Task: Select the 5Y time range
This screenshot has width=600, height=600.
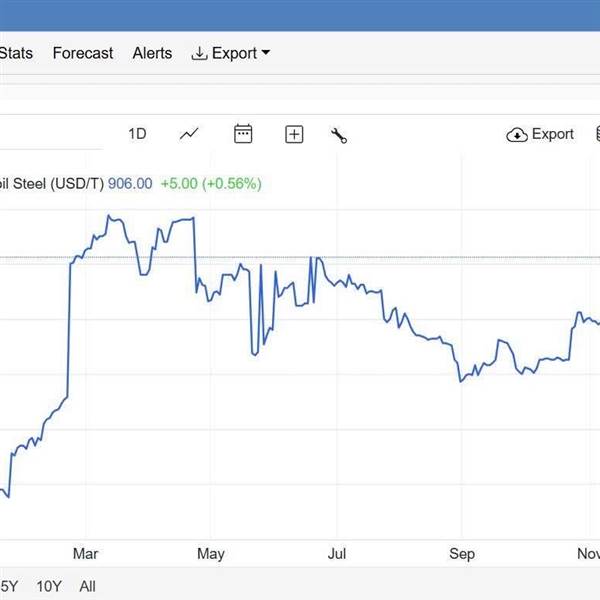Action: (8, 586)
